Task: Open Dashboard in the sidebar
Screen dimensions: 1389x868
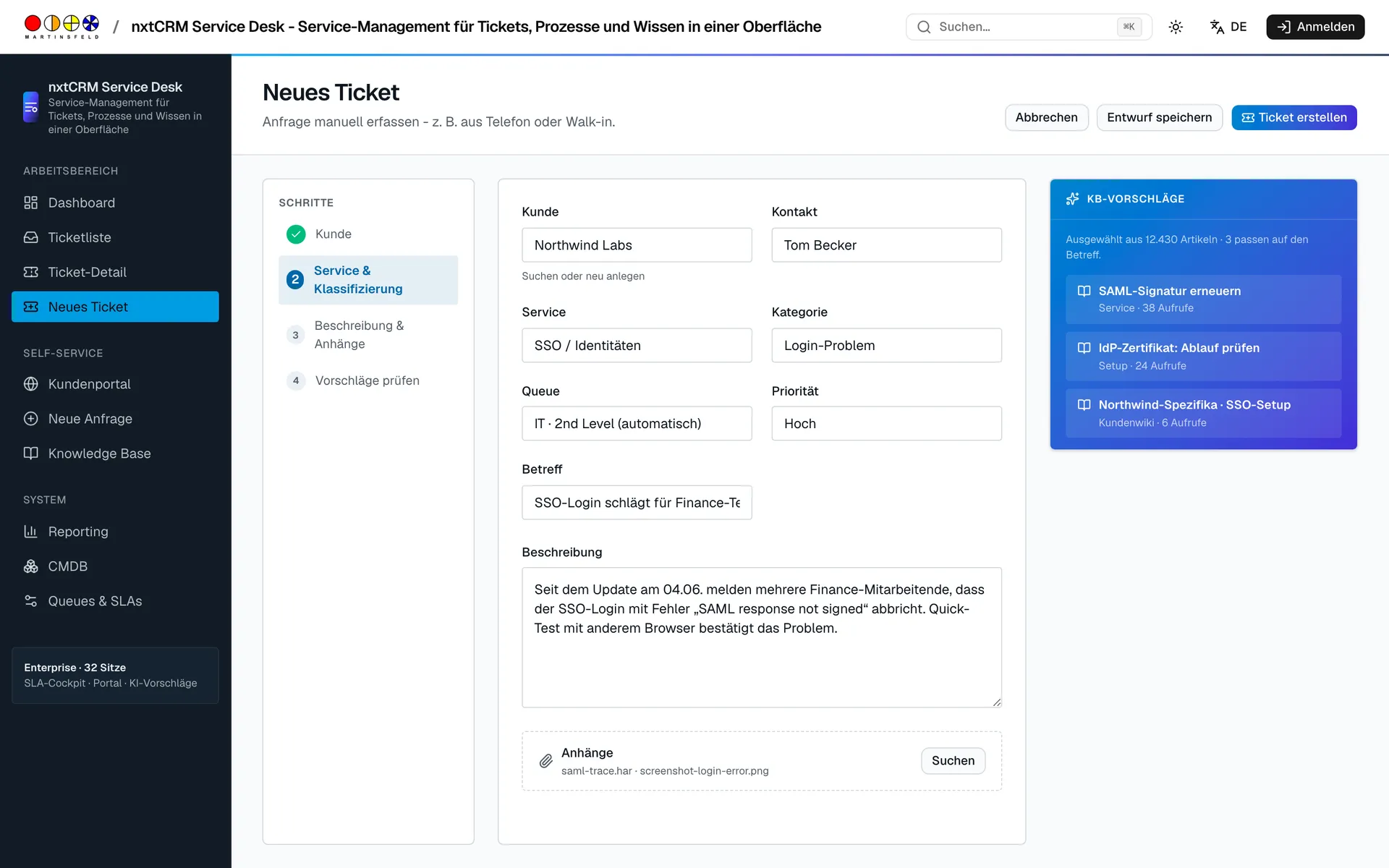Action: coord(115,203)
